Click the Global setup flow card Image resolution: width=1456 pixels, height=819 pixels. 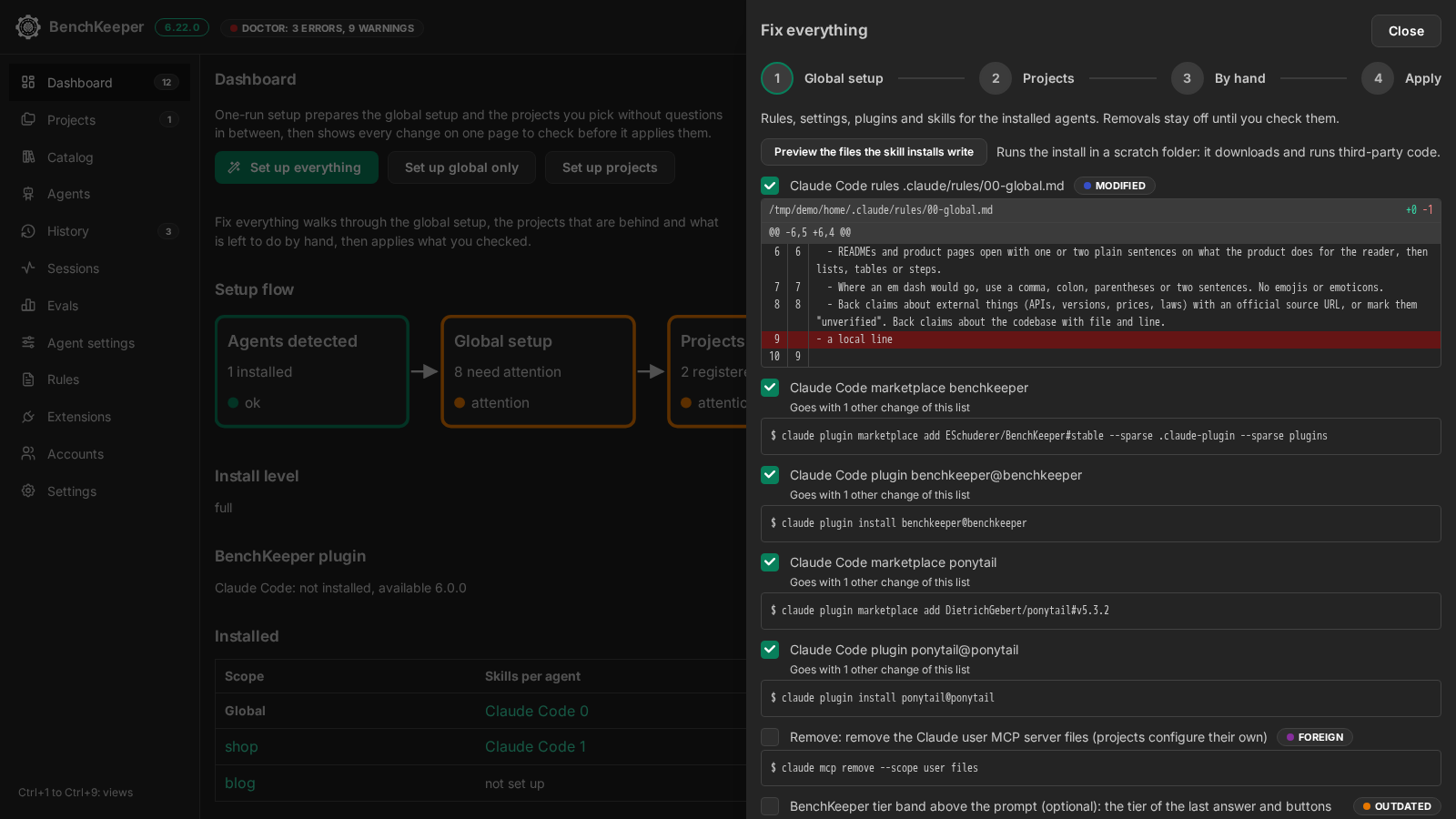[538, 371]
